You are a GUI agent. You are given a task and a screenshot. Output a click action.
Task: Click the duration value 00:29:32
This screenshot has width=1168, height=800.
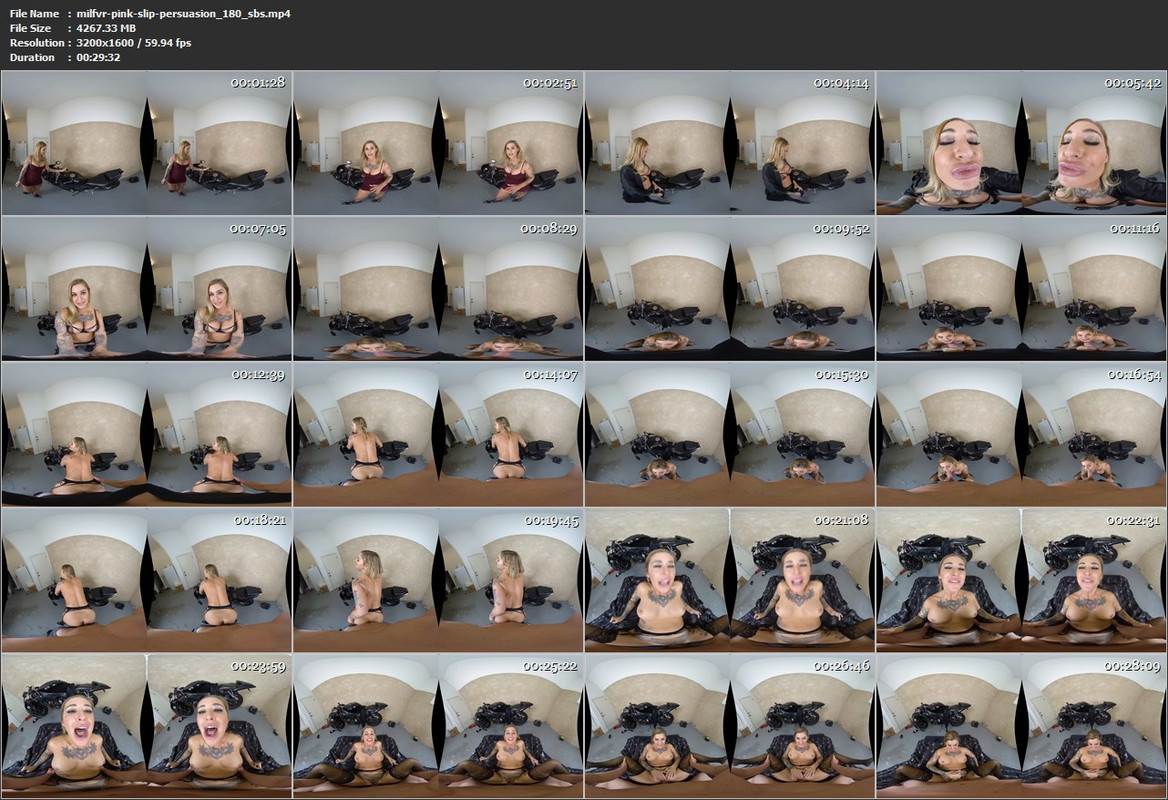(x=98, y=57)
